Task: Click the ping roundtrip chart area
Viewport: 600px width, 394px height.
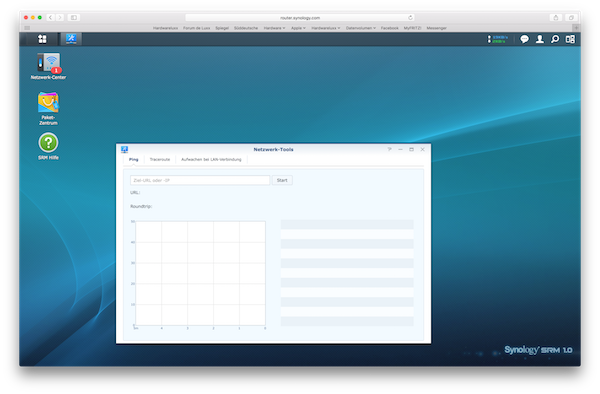Action: coord(201,273)
